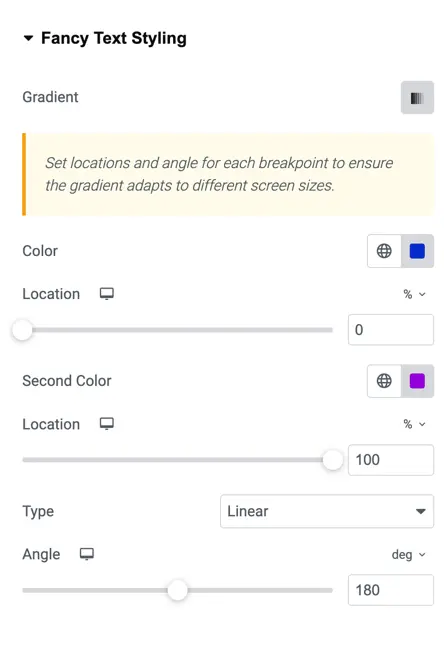Click desktop device icon beside first Location

click(x=107, y=294)
